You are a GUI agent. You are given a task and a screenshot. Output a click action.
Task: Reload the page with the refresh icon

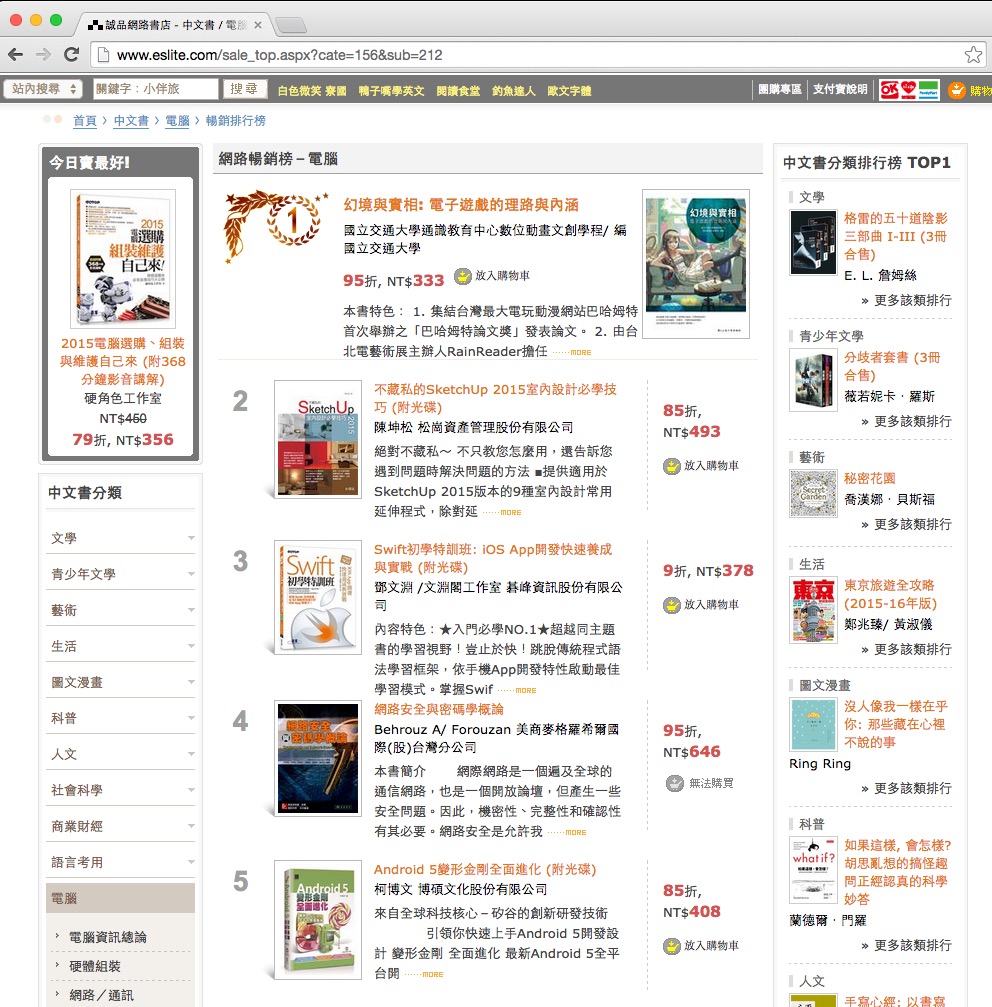(71, 55)
